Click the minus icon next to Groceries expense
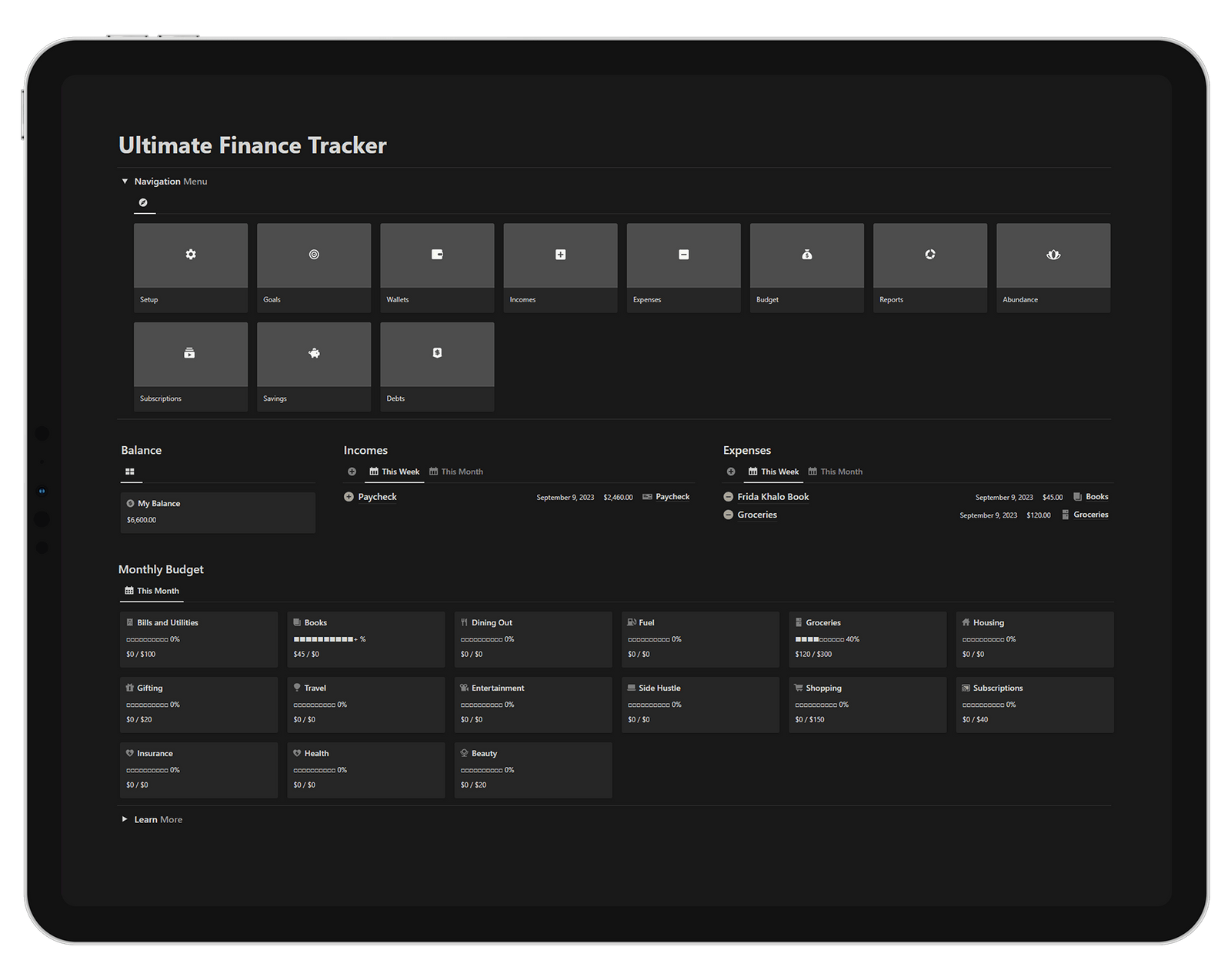This screenshot has height=980, width=1231. (x=728, y=515)
